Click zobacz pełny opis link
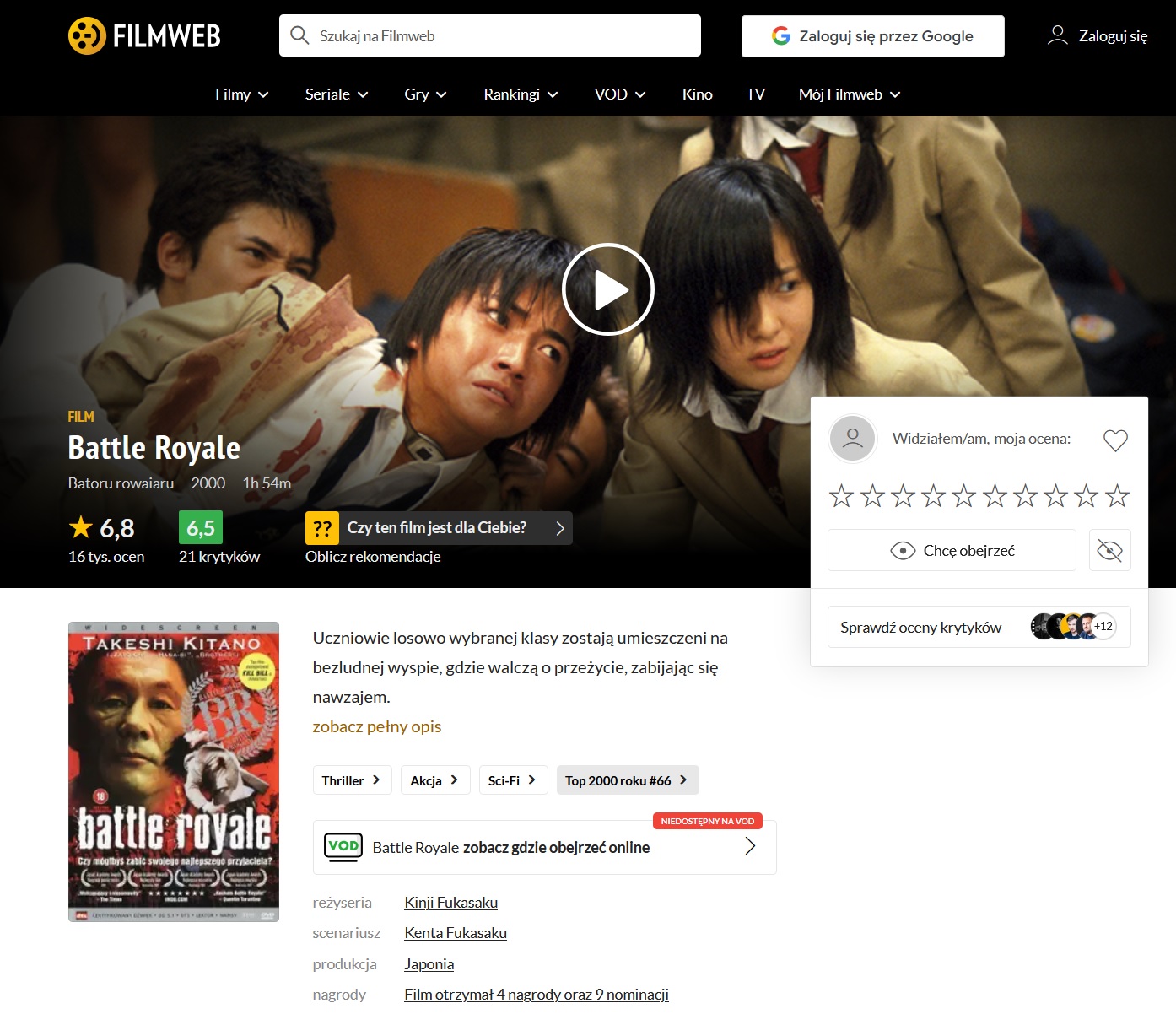Image resolution: width=1176 pixels, height=1025 pixels. [377, 726]
